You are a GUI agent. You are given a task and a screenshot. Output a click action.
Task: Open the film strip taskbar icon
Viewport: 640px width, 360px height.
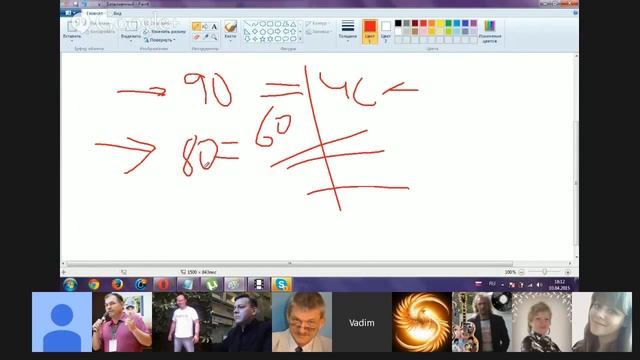click(258, 284)
